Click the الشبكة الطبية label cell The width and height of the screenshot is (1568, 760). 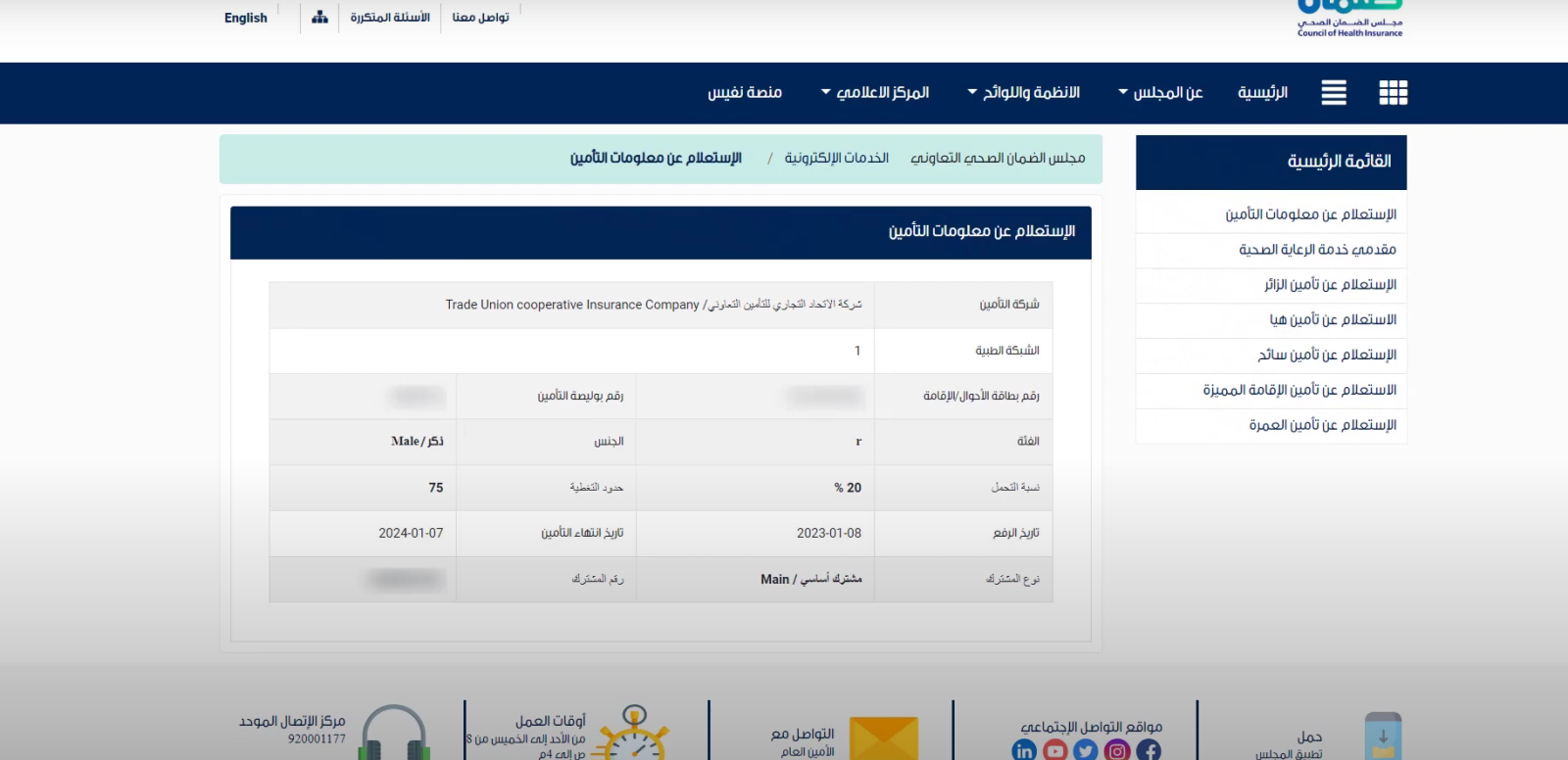tap(963, 351)
